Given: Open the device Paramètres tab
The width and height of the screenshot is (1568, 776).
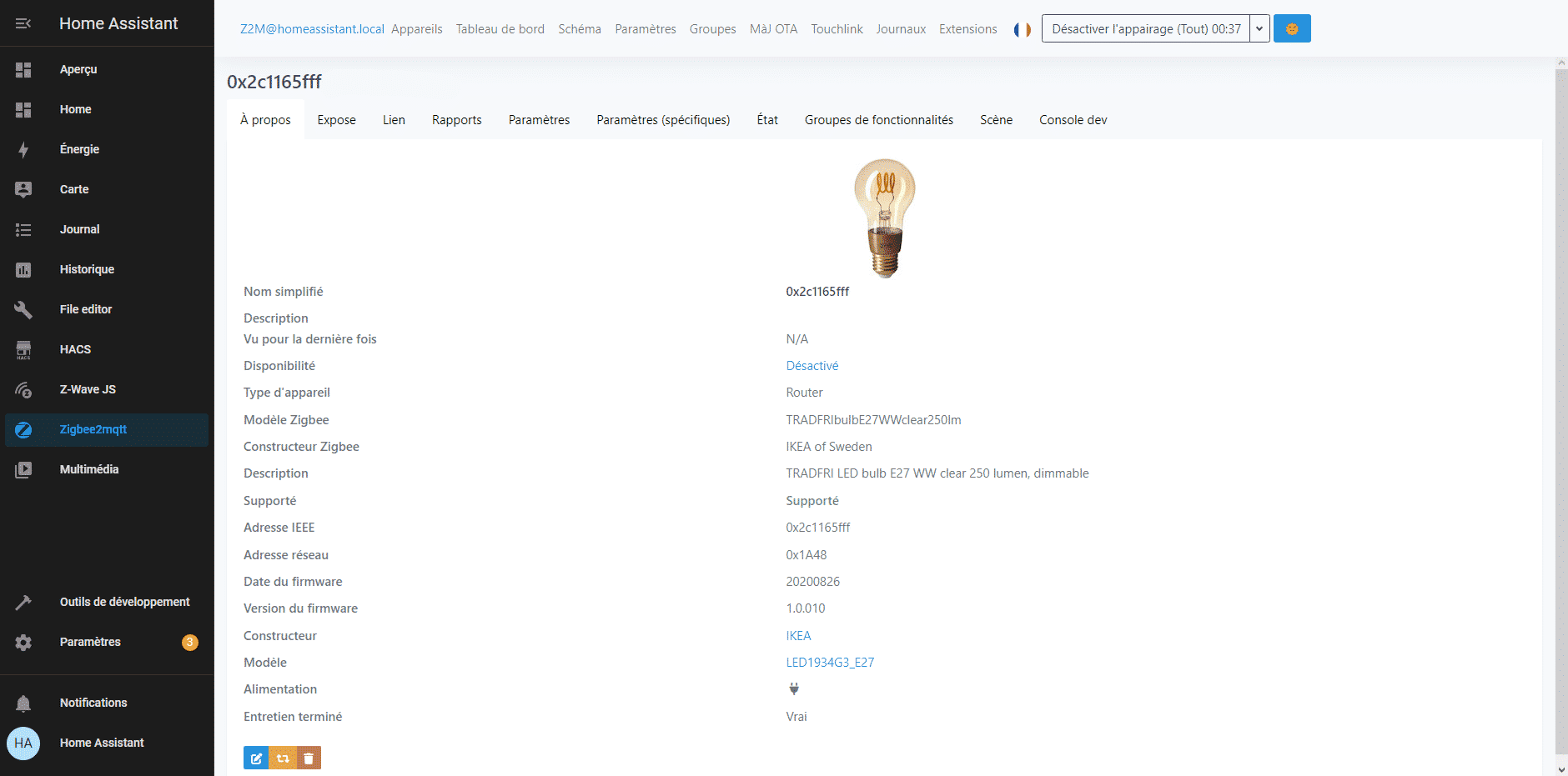Looking at the screenshot, I should click(x=540, y=120).
